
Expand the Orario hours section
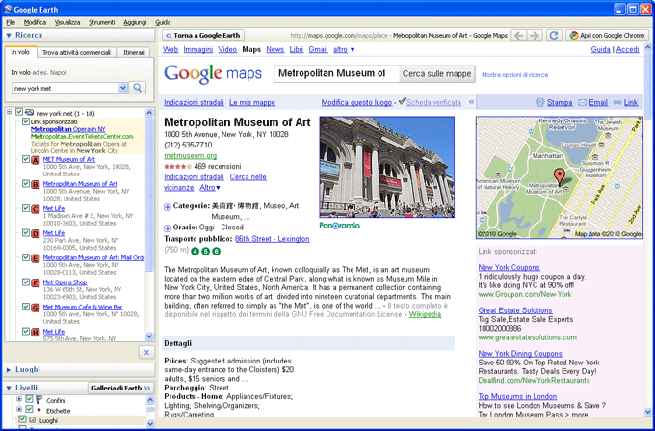pyautogui.click(x=168, y=228)
